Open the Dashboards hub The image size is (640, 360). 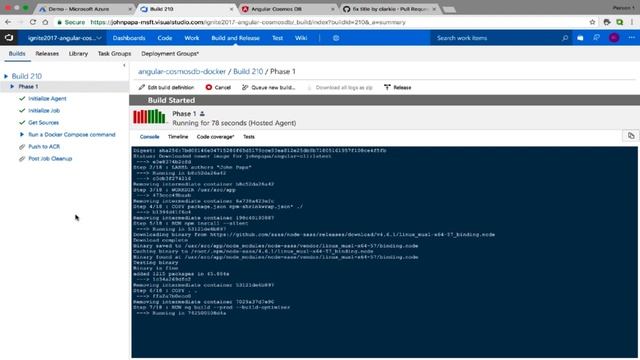pos(129,38)
